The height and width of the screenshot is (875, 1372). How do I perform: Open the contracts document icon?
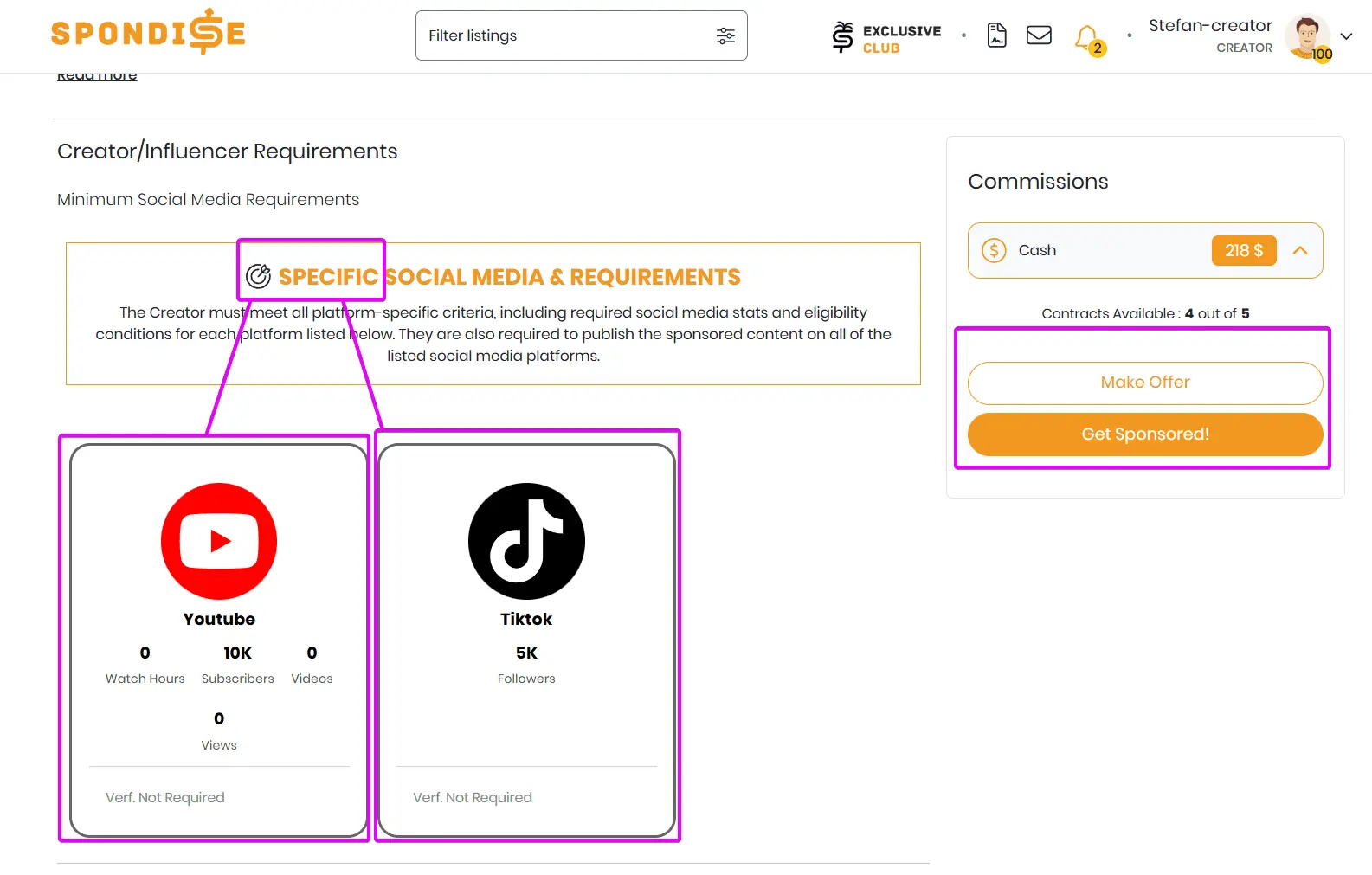[x=997, y=35]
